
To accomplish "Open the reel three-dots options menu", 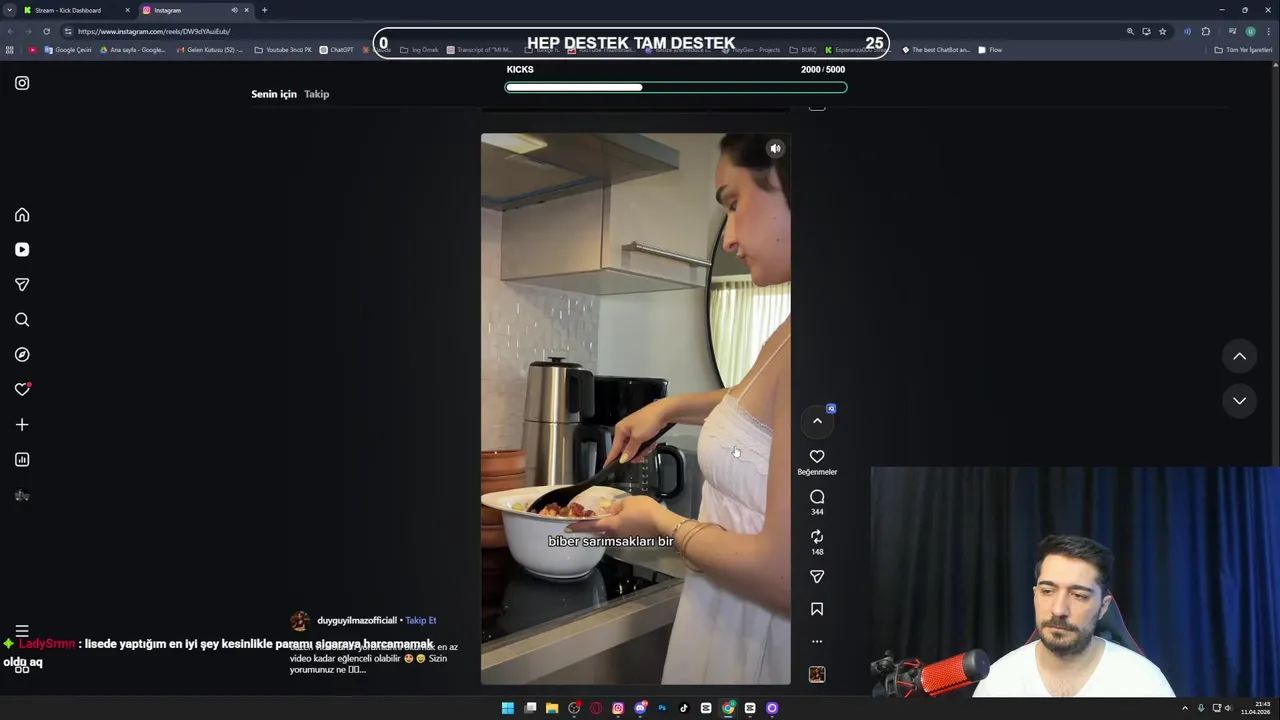I will click(x=817, y=642).
